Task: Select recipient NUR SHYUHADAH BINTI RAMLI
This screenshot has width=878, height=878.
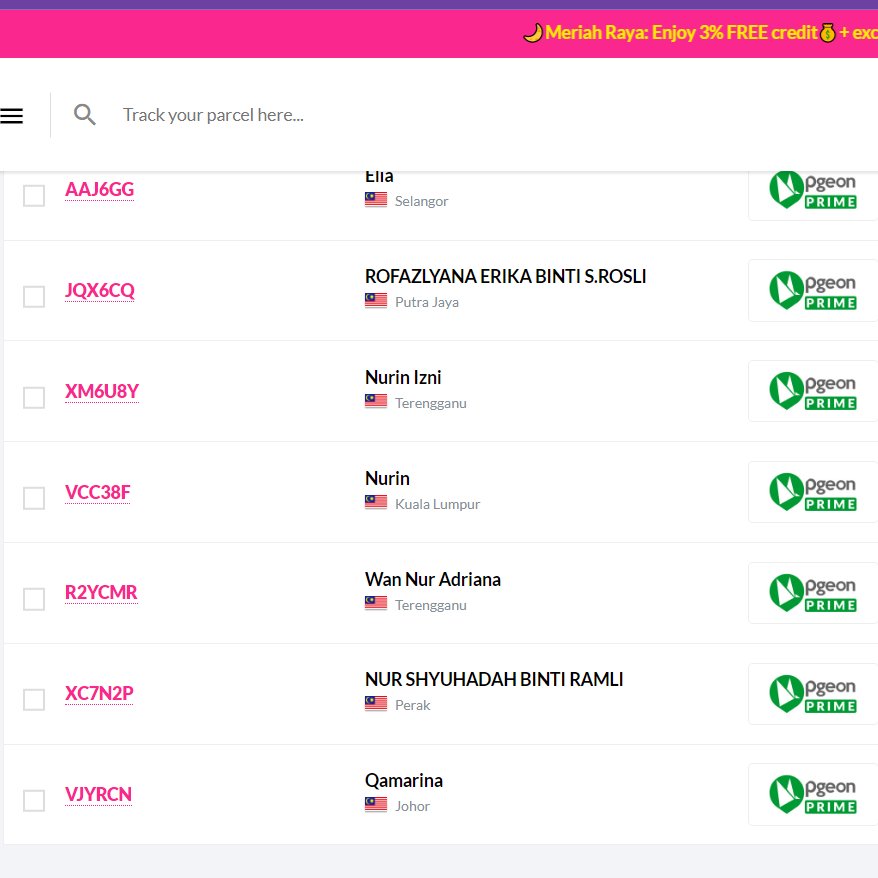Action: (x=494, y=679)
